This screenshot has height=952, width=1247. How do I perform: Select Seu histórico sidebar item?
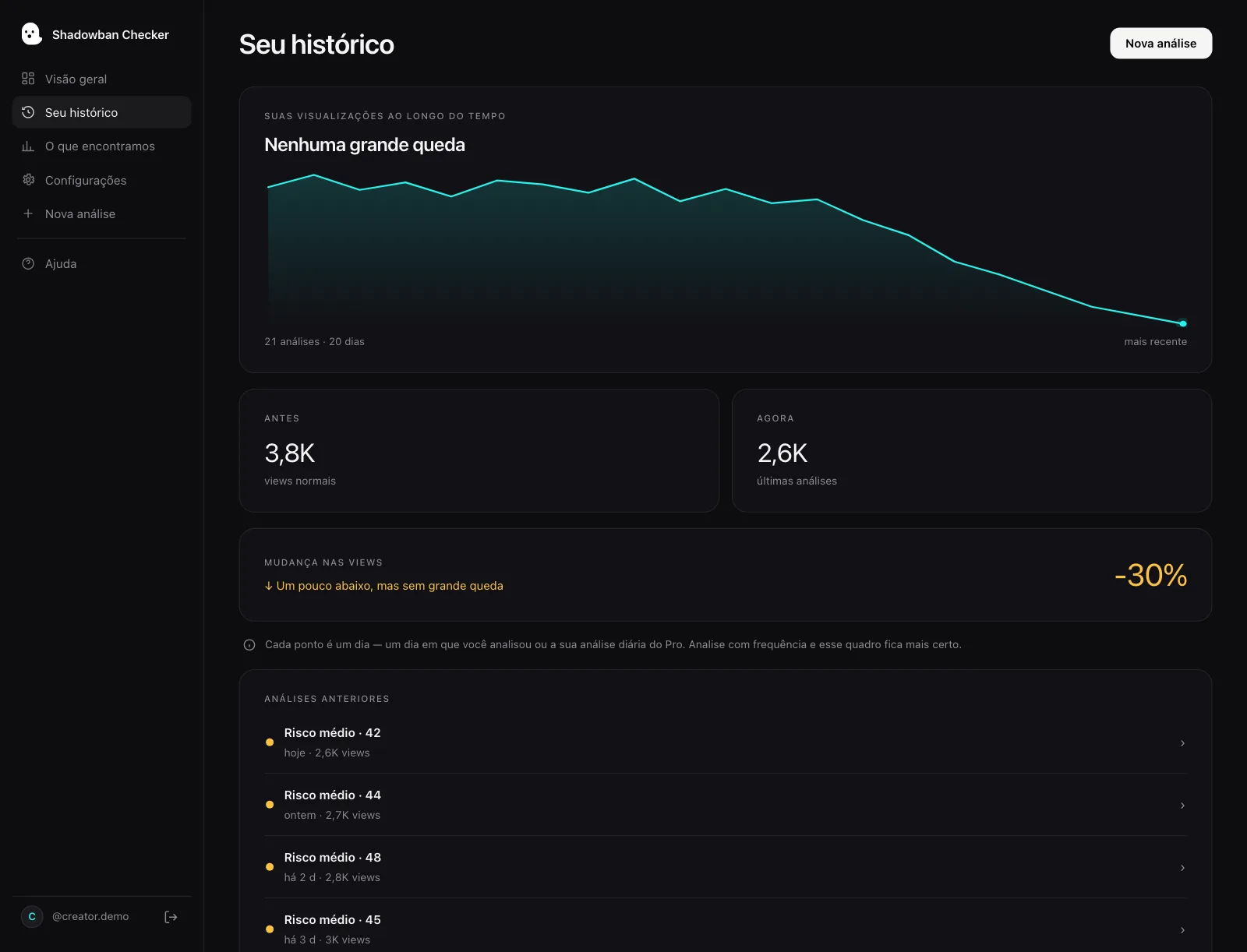point(101,112)
